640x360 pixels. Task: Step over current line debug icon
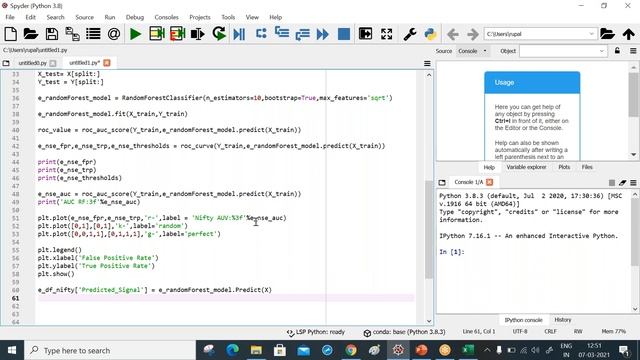coord(261,33)
